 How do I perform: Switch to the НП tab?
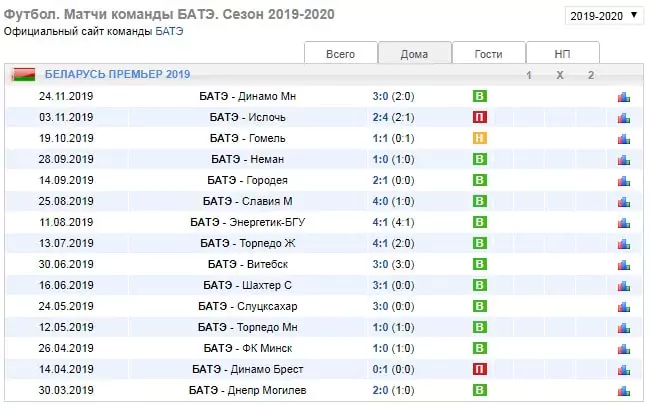coord(563,53)
